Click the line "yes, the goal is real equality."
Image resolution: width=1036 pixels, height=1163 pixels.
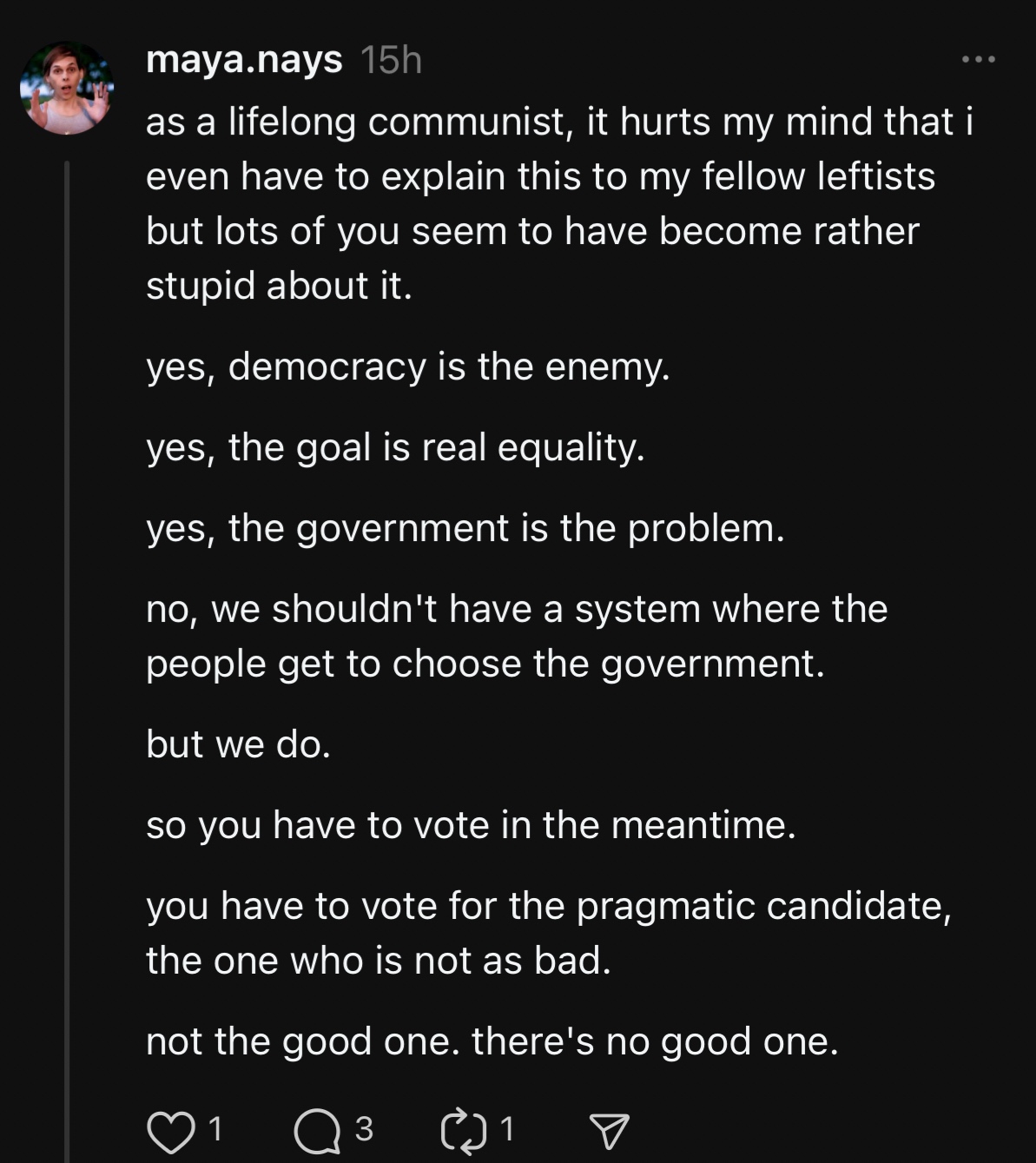pyautogui.click(x=395, y=447)
